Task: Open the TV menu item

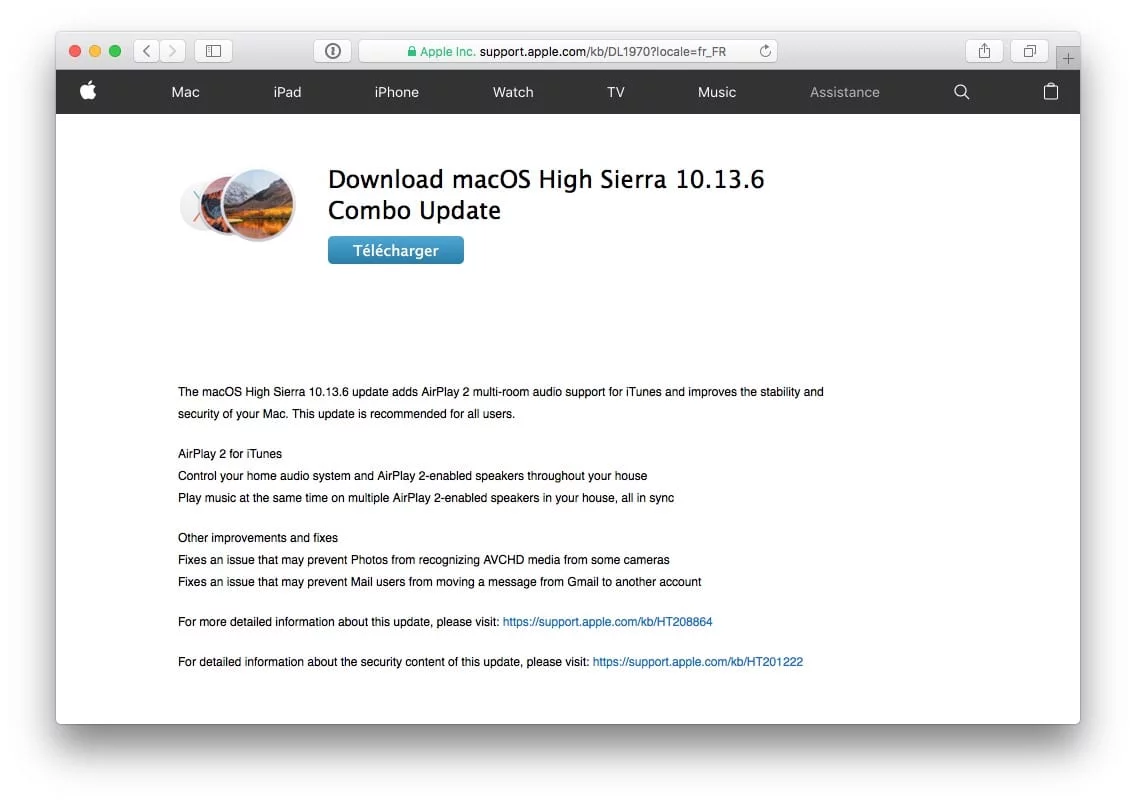Action: click(x=616, y=92)
